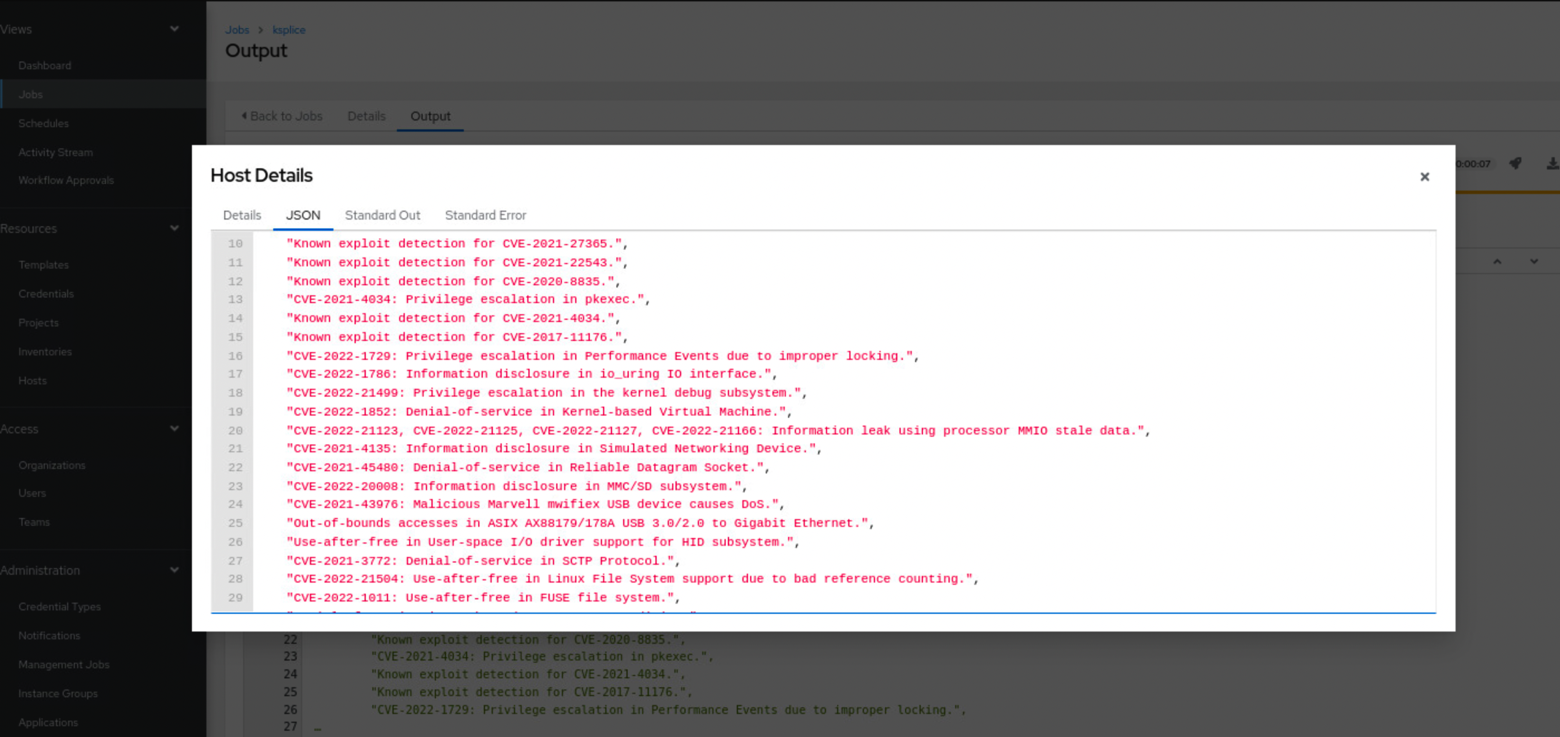
Task: Click JSON line 15 about CVE-2017-11176
Action: pos(457,338)
